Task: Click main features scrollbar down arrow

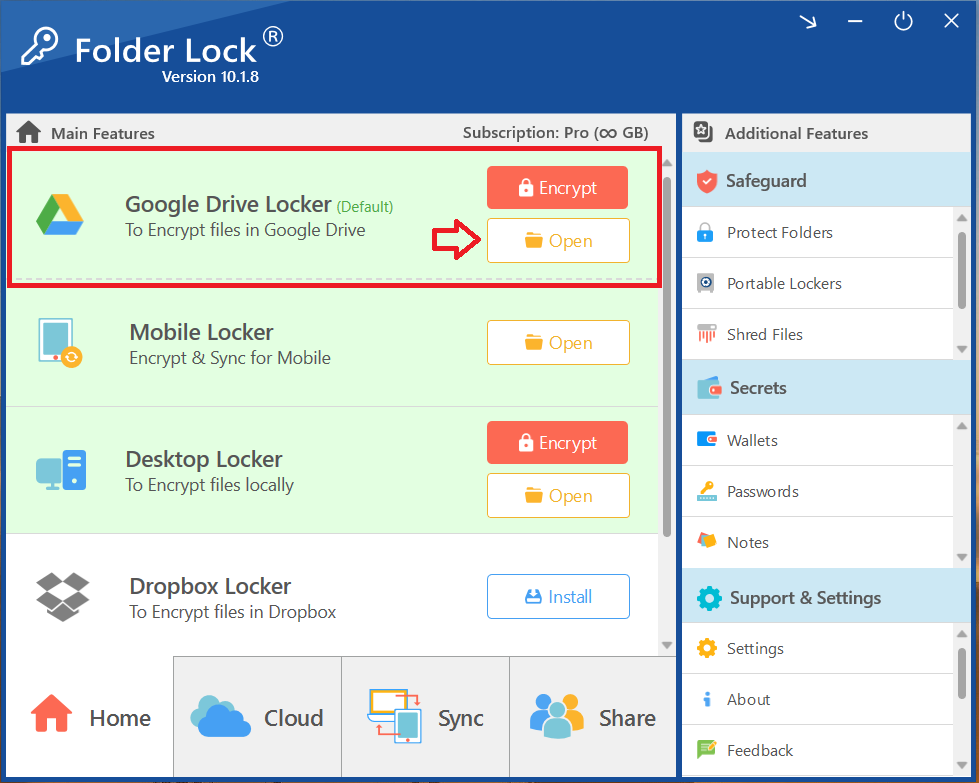Action: click(667, 645)
